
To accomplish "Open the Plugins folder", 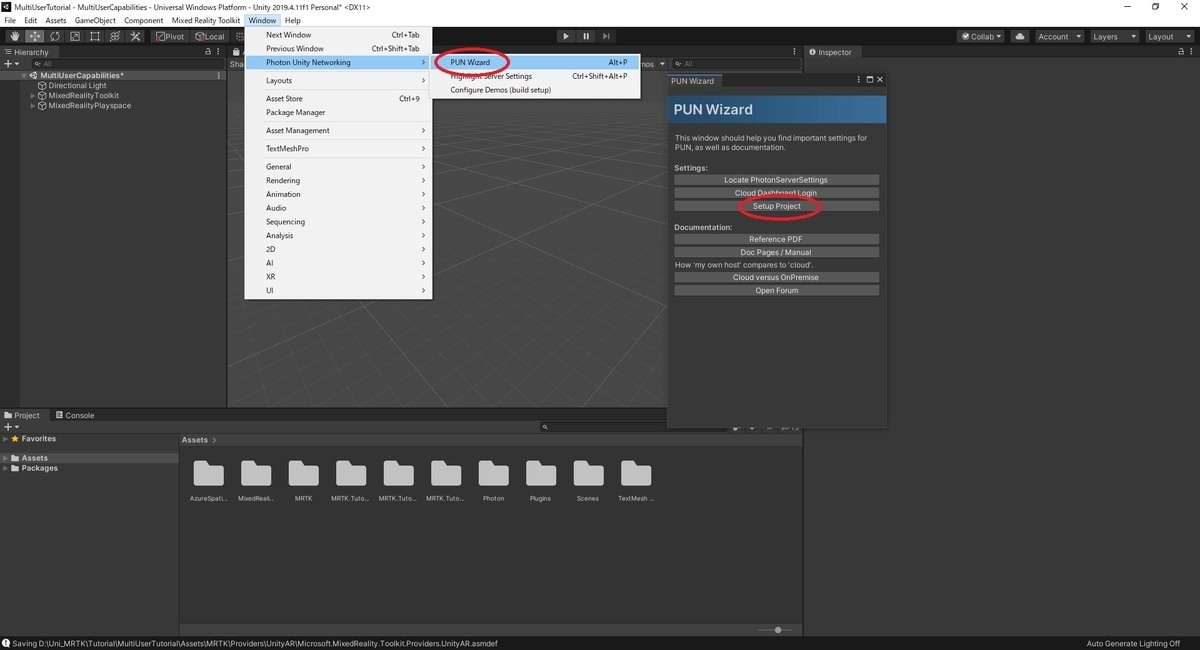I will (x=541, y=480).
